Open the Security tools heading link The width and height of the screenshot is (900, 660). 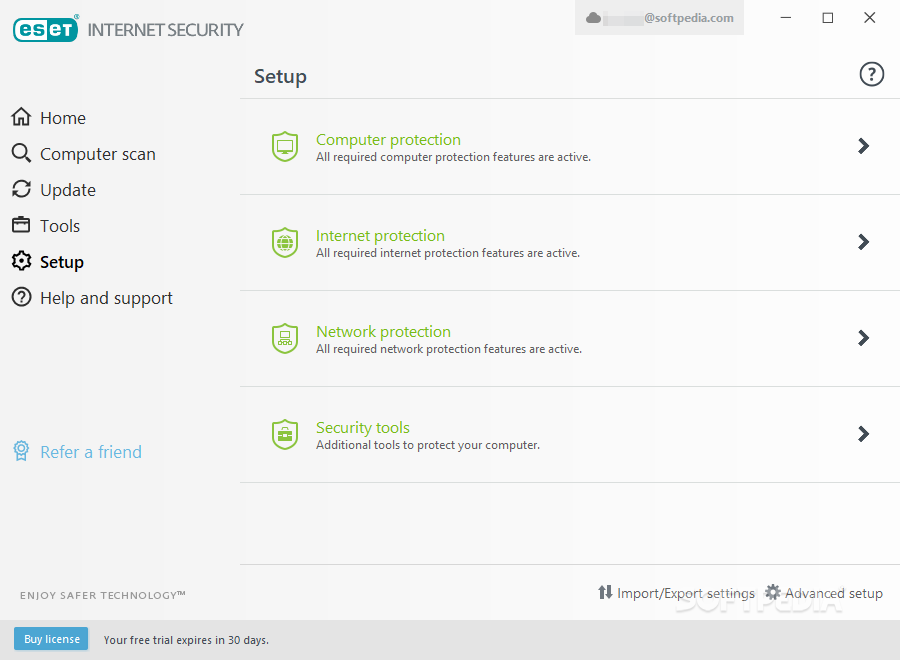(363, 428)
